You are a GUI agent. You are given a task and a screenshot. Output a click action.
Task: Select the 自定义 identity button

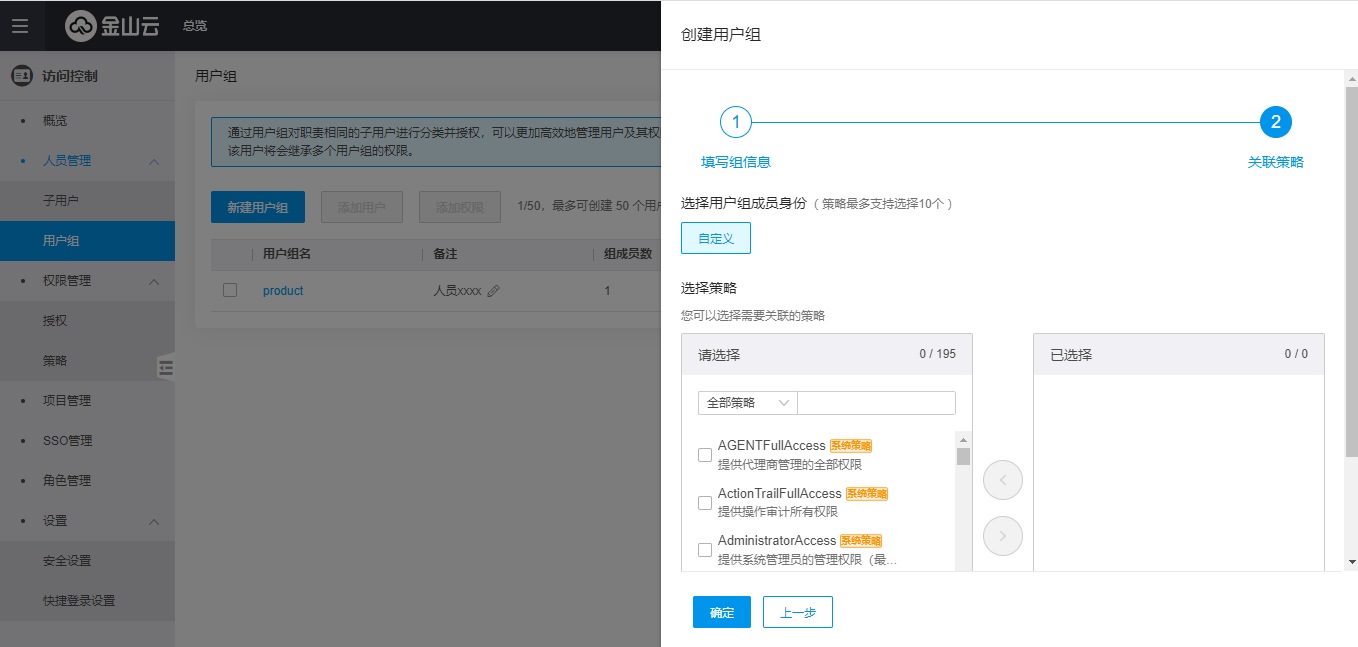pos(716,239)
